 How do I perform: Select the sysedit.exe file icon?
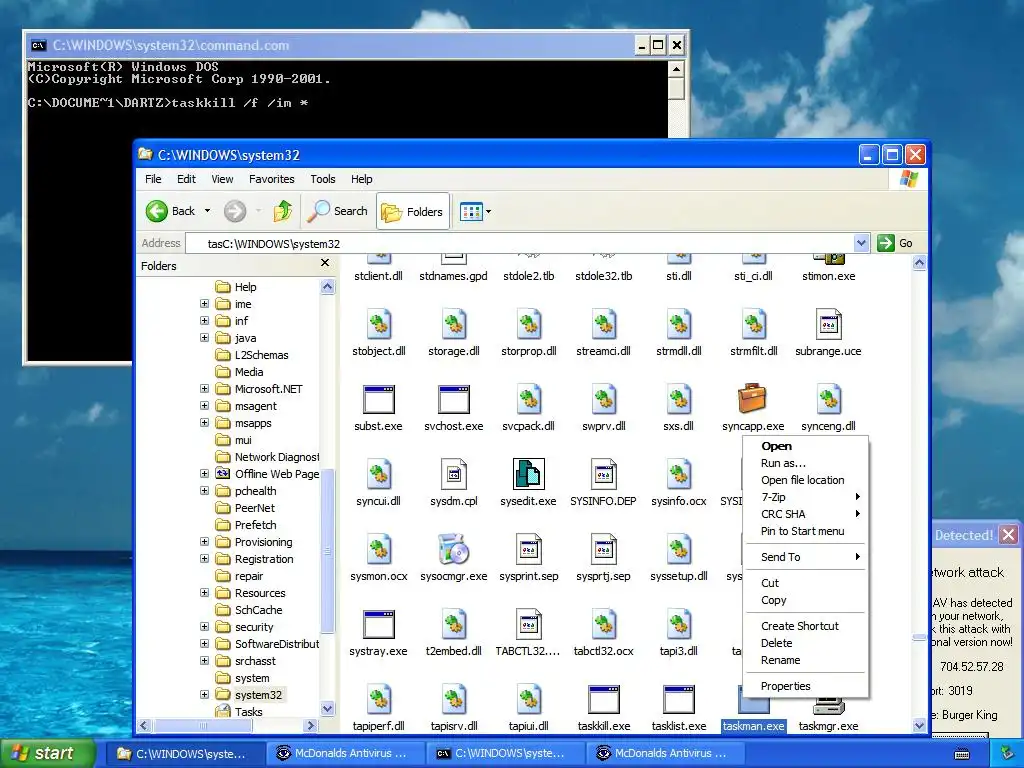point(528,474)
